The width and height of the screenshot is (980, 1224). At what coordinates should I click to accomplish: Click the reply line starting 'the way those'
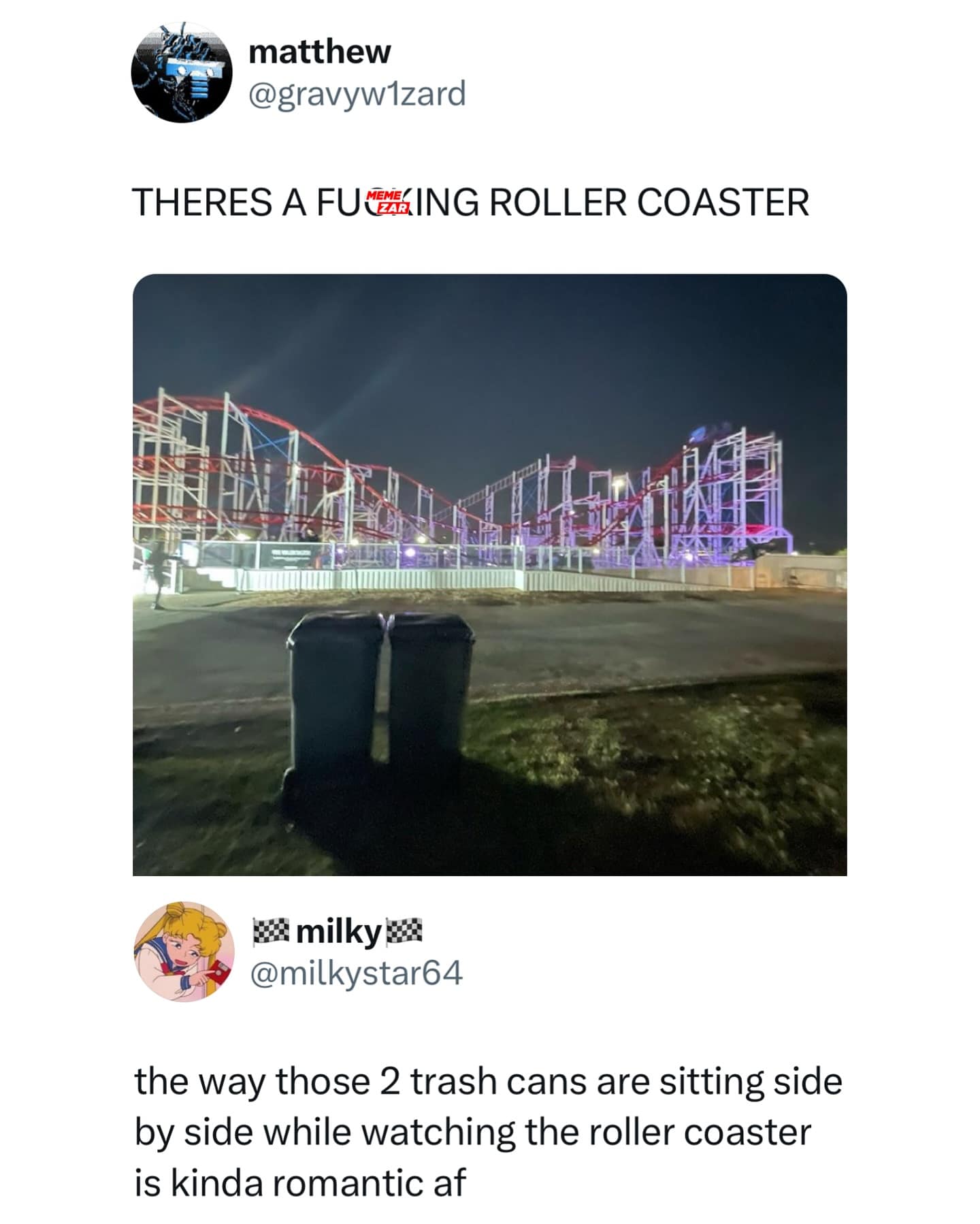tap(488, 1082)
